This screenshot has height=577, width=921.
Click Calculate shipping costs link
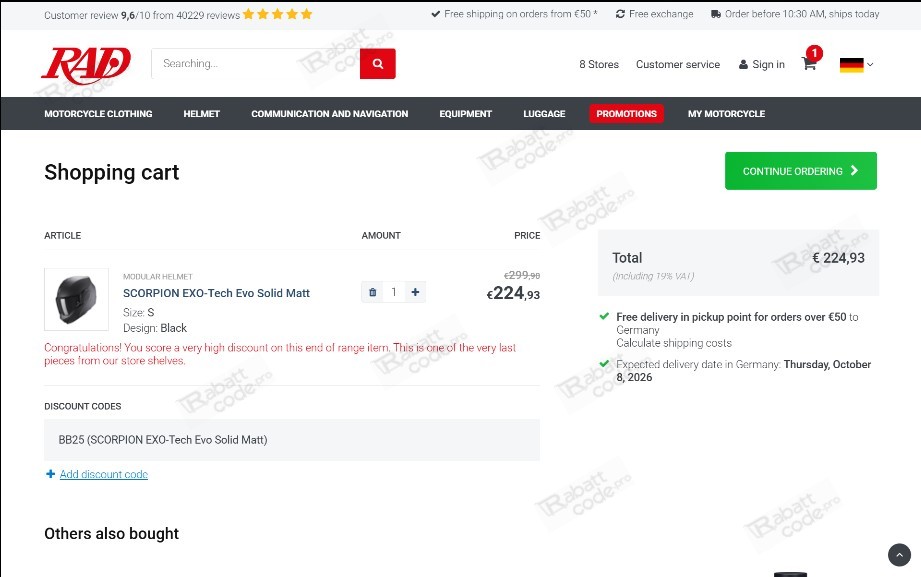tap(674, 343)
